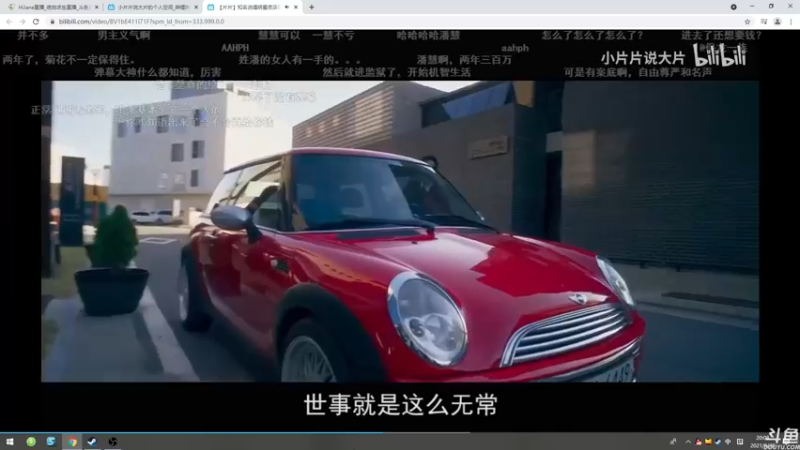
Task: Close the second bilibili tab
Action: pyautogui.click(x=196, y=7)
